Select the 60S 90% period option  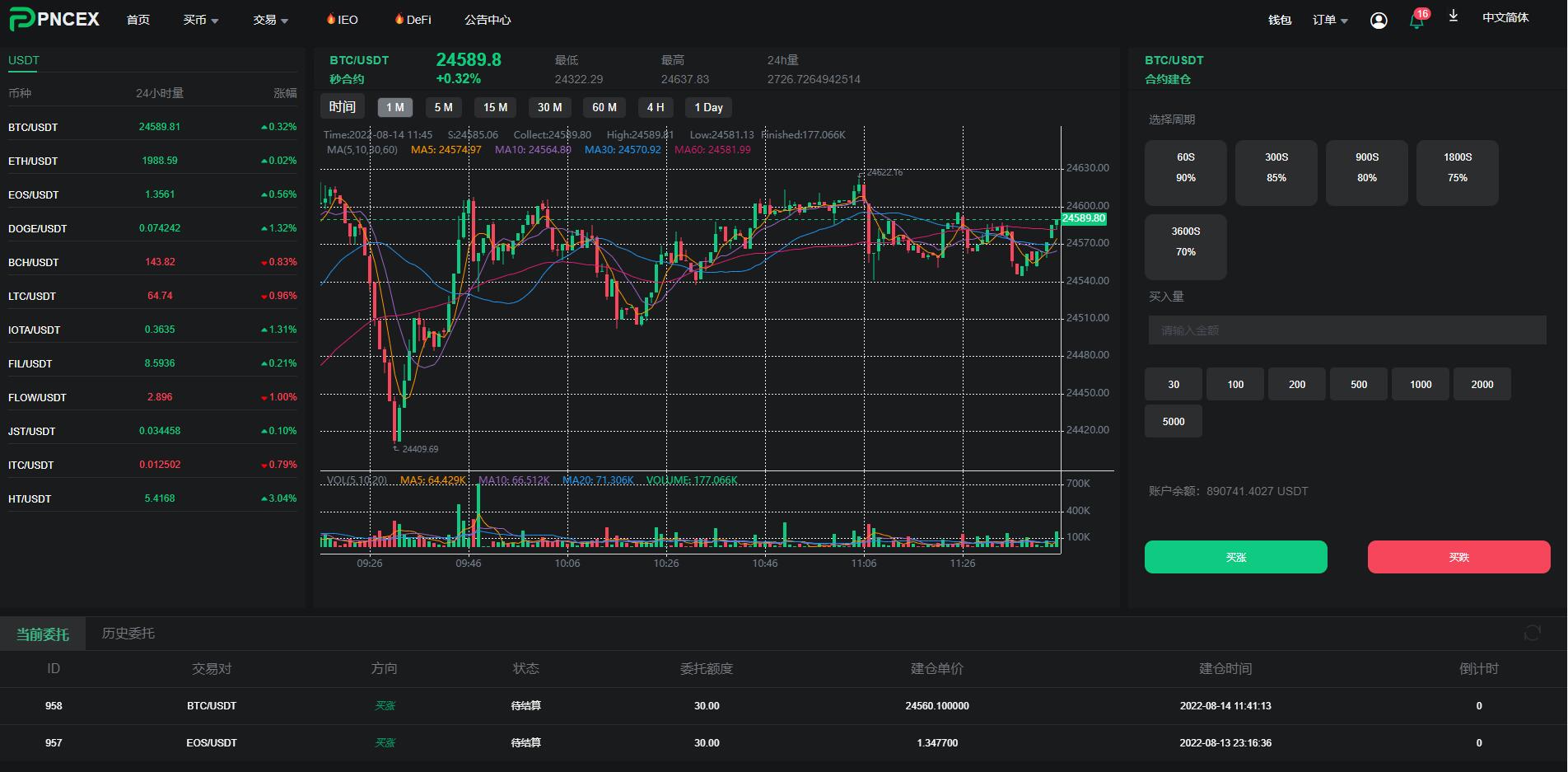tap(1185, 173)
